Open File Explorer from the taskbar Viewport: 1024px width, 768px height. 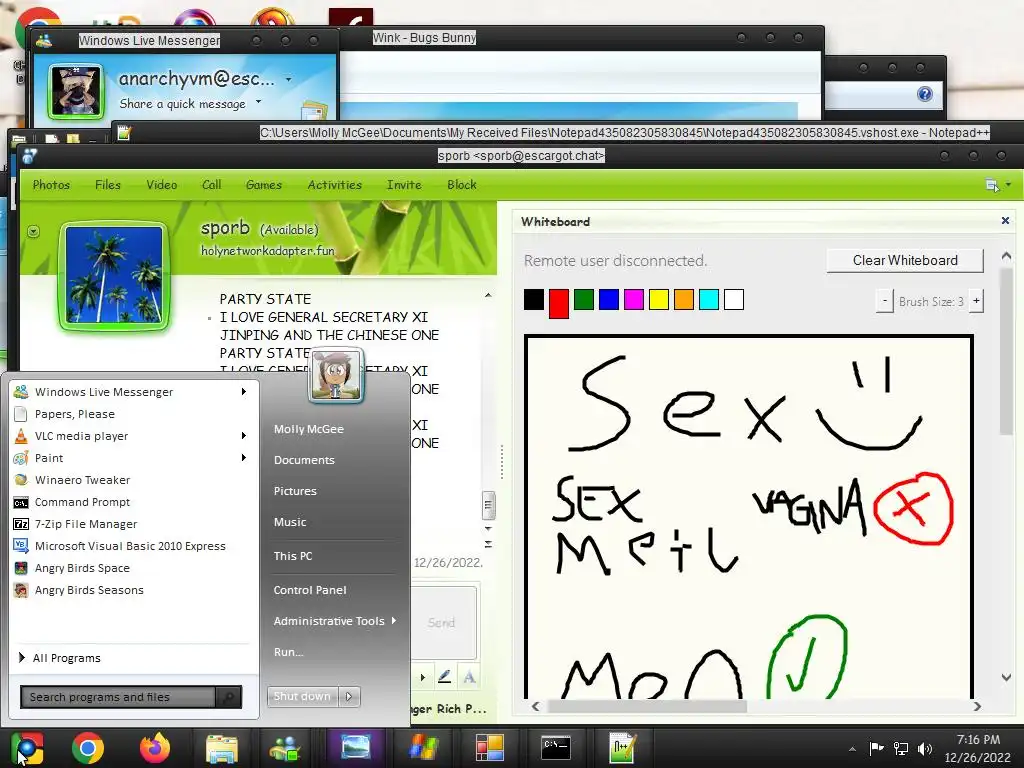[x=222, y=748]
